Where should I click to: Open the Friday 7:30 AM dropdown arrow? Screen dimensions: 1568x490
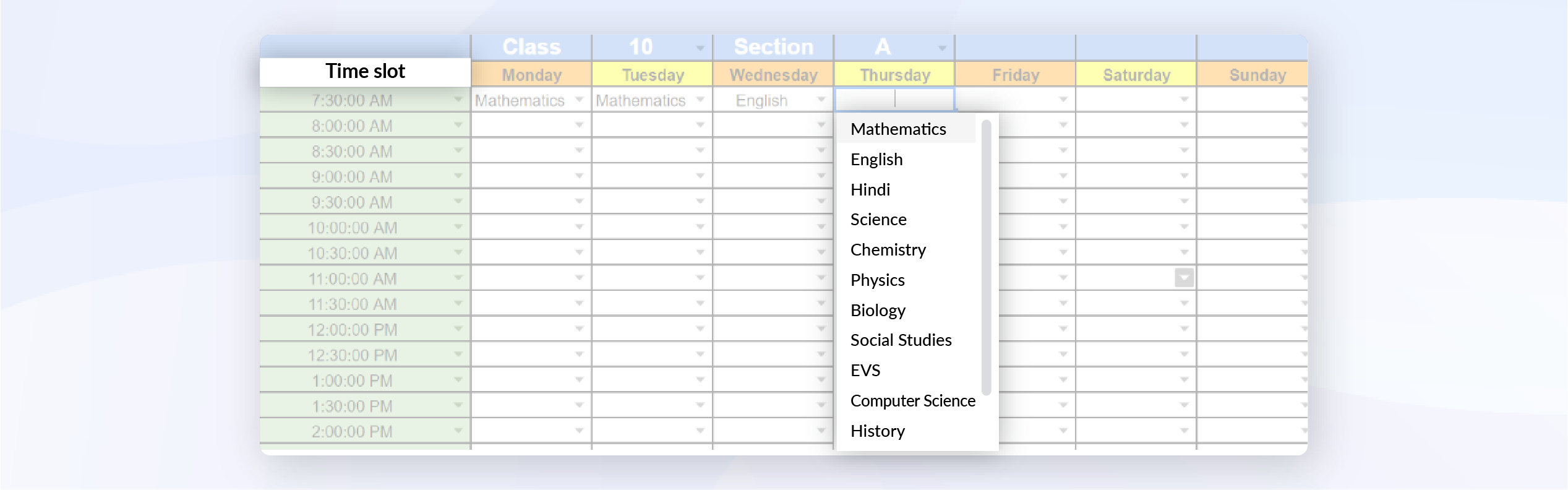[1063, 100]
